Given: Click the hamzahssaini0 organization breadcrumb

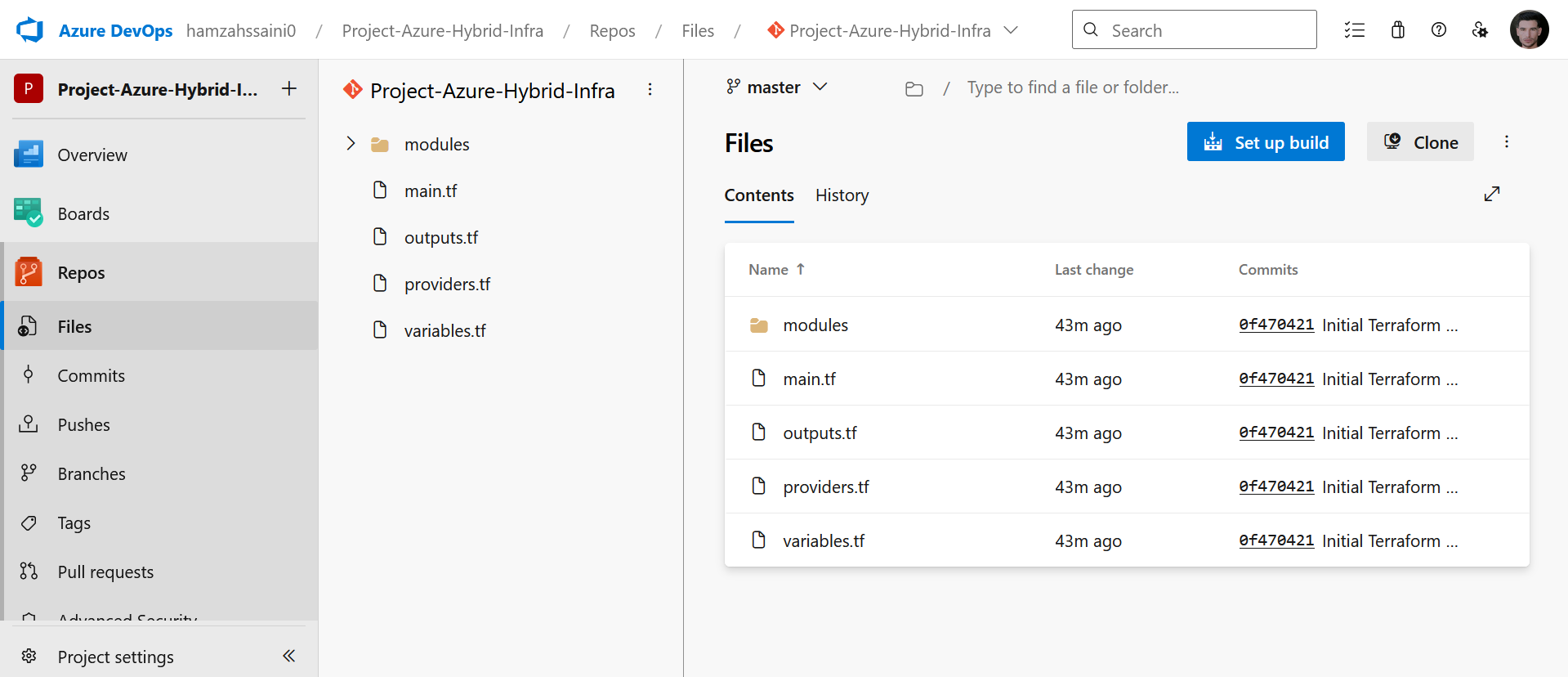Looking at the screenshot, I should [241, 30].
